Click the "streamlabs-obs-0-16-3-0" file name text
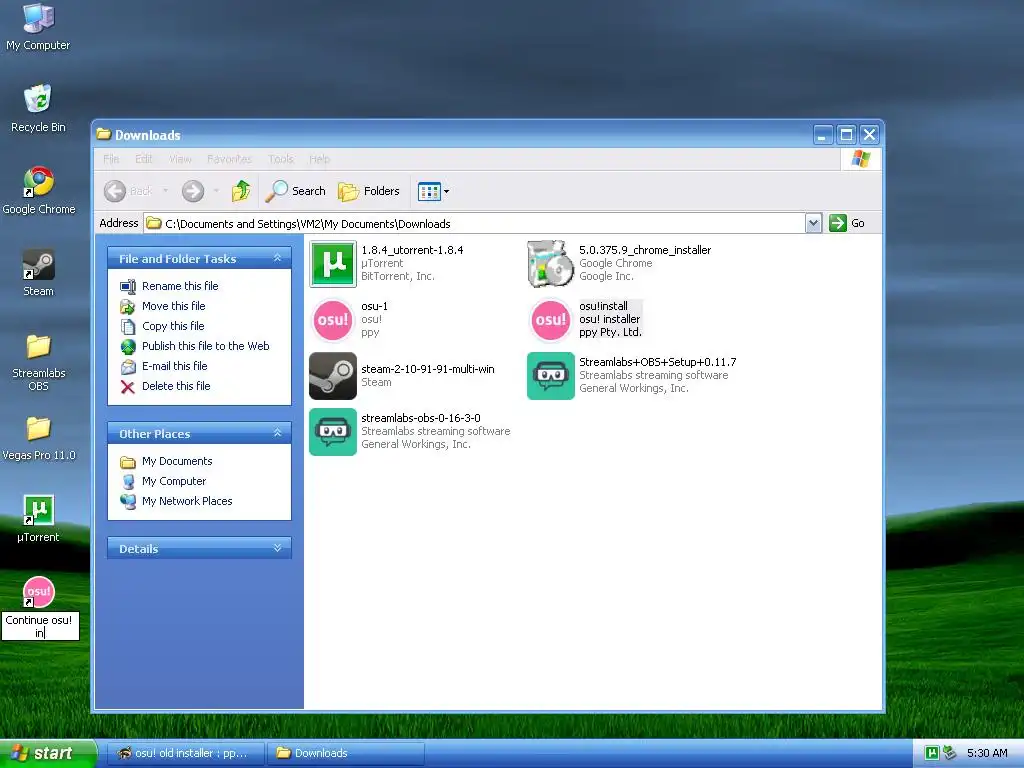Viewport: 1024px width, 768px height. (x=421, y=418)
